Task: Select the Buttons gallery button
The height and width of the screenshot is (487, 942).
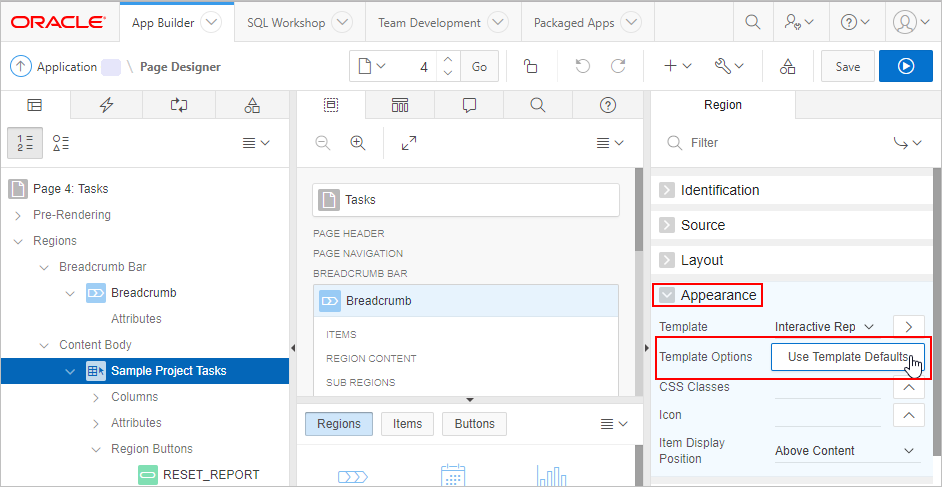Action: click(x=475, y=424)
